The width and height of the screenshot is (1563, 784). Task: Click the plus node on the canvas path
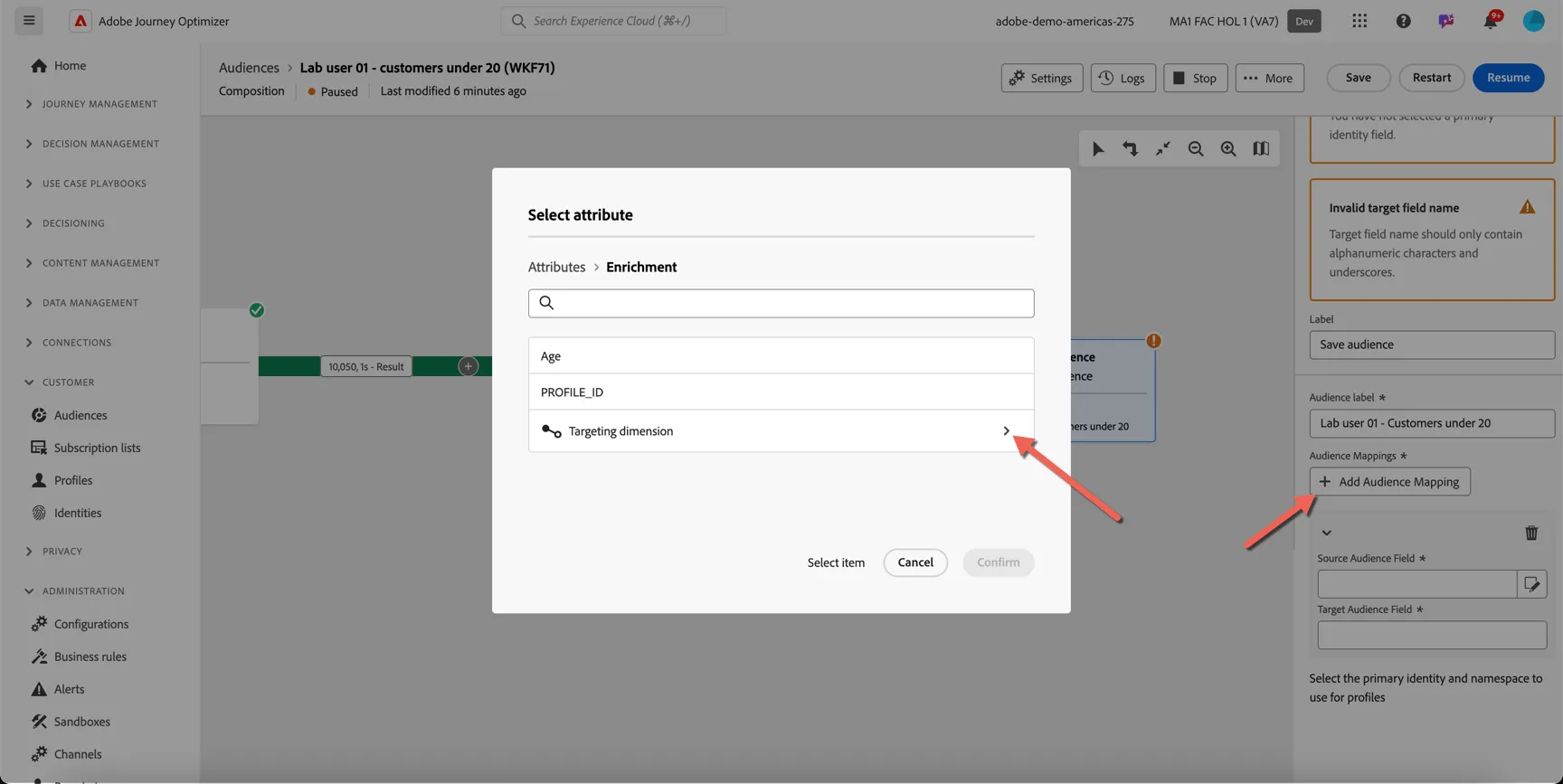468,366
